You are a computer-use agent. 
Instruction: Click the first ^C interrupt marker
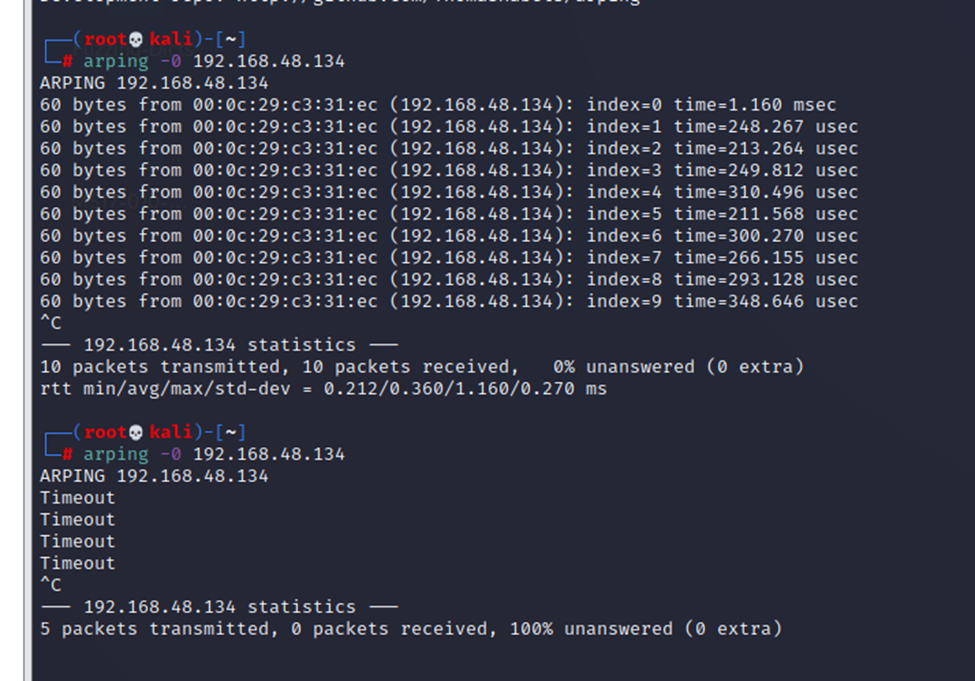[x=51, y=323]
